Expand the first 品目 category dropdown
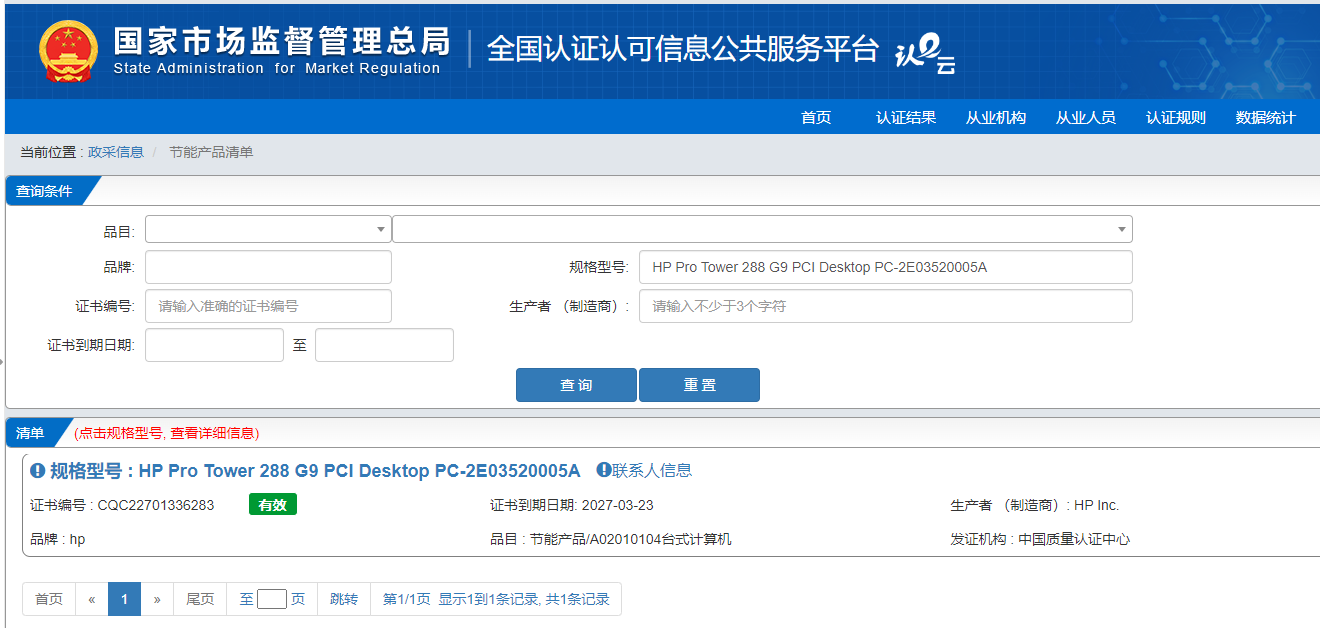The width and height of the screenshot is (1320, 628). point(268,229)
